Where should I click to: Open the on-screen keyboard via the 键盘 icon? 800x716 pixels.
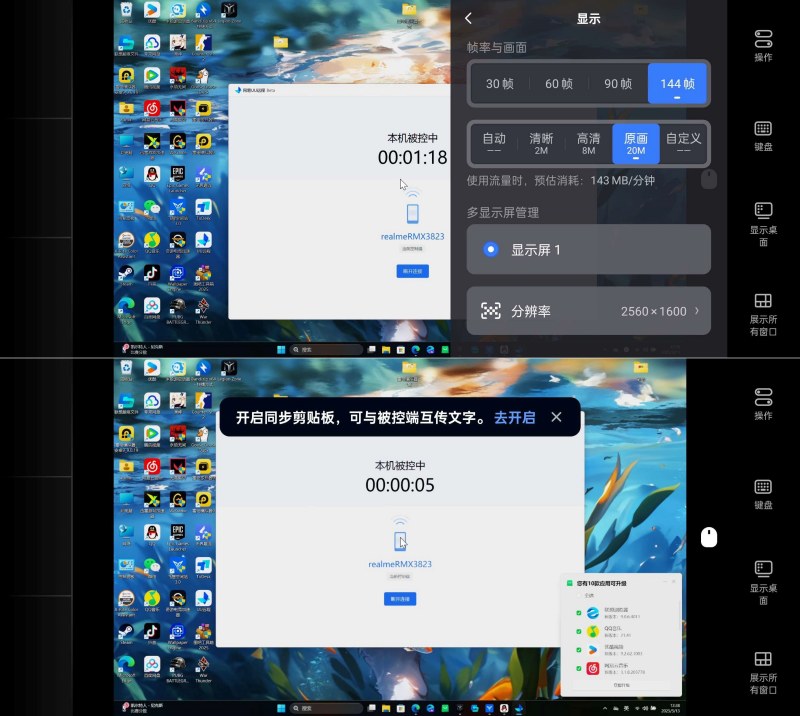point(764,130)
